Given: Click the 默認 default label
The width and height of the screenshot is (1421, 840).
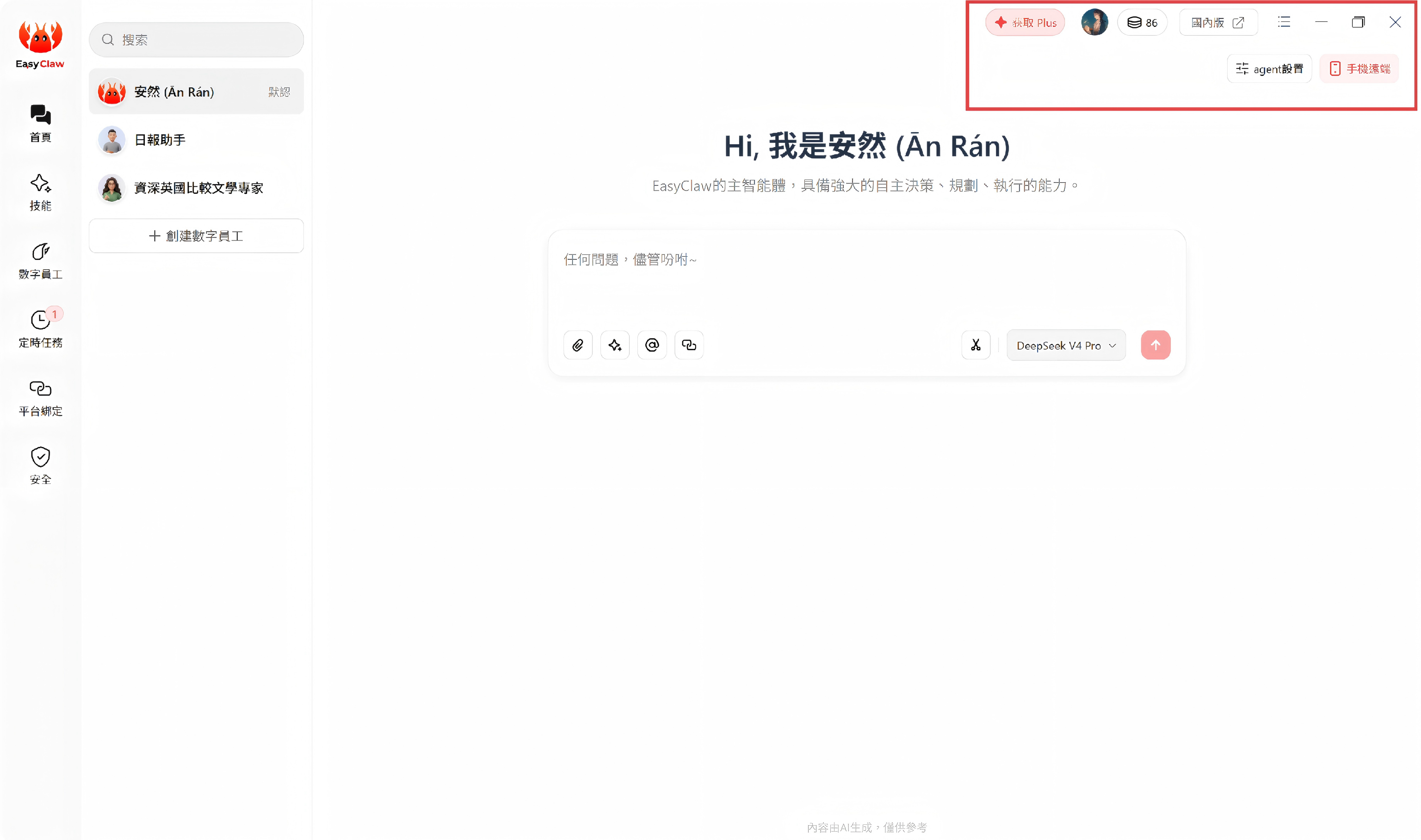Looking at the screenshot, I should 279,92.
